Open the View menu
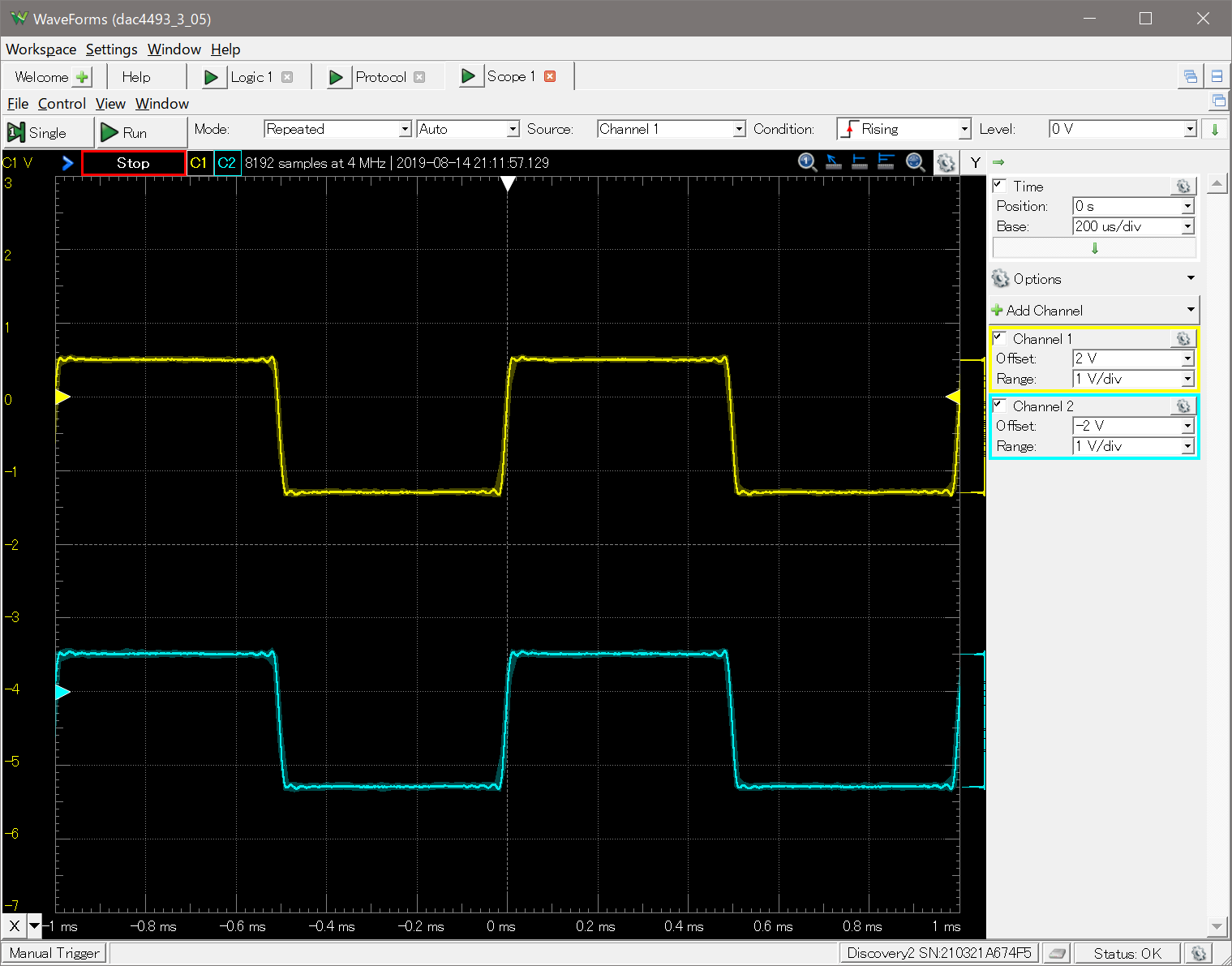 pos(110,104)
